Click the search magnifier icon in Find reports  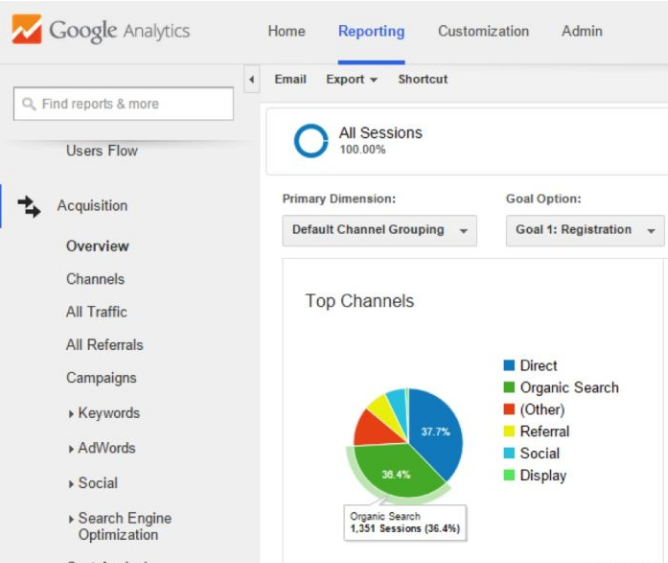(29, 103)
